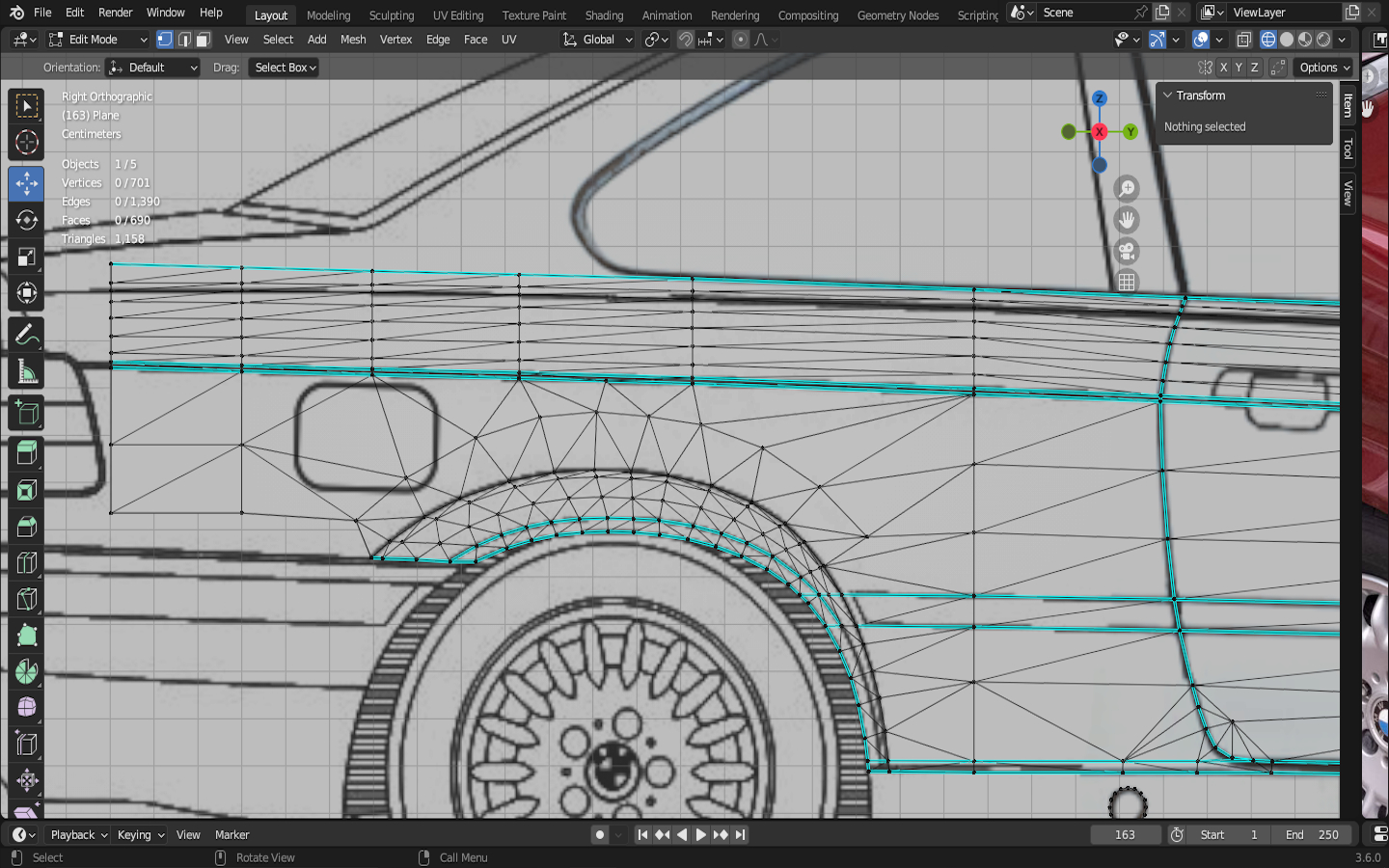Switch perspective/orthographic with grid gizmo
The height and width of the screenshot is (868, 1389).
[x=1127, y=283]
